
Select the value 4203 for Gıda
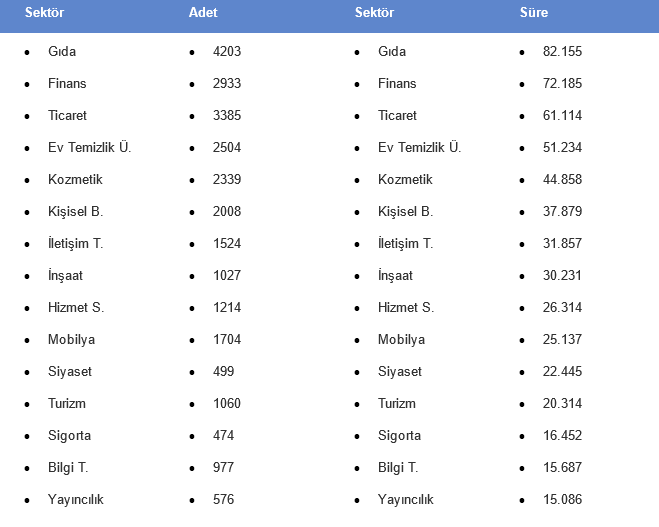pyautogui.click(x=227, y=51)
